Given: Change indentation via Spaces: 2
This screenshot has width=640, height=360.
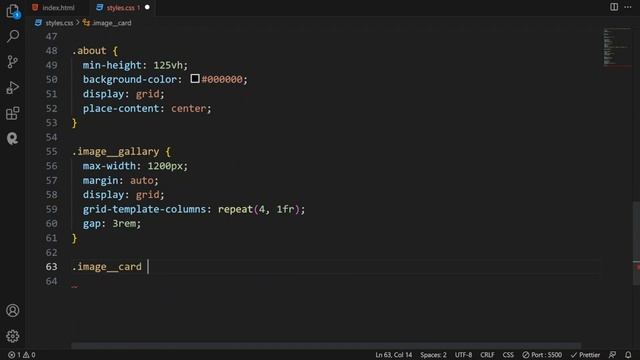Looking at the screenshot, I should pos(433,355).
